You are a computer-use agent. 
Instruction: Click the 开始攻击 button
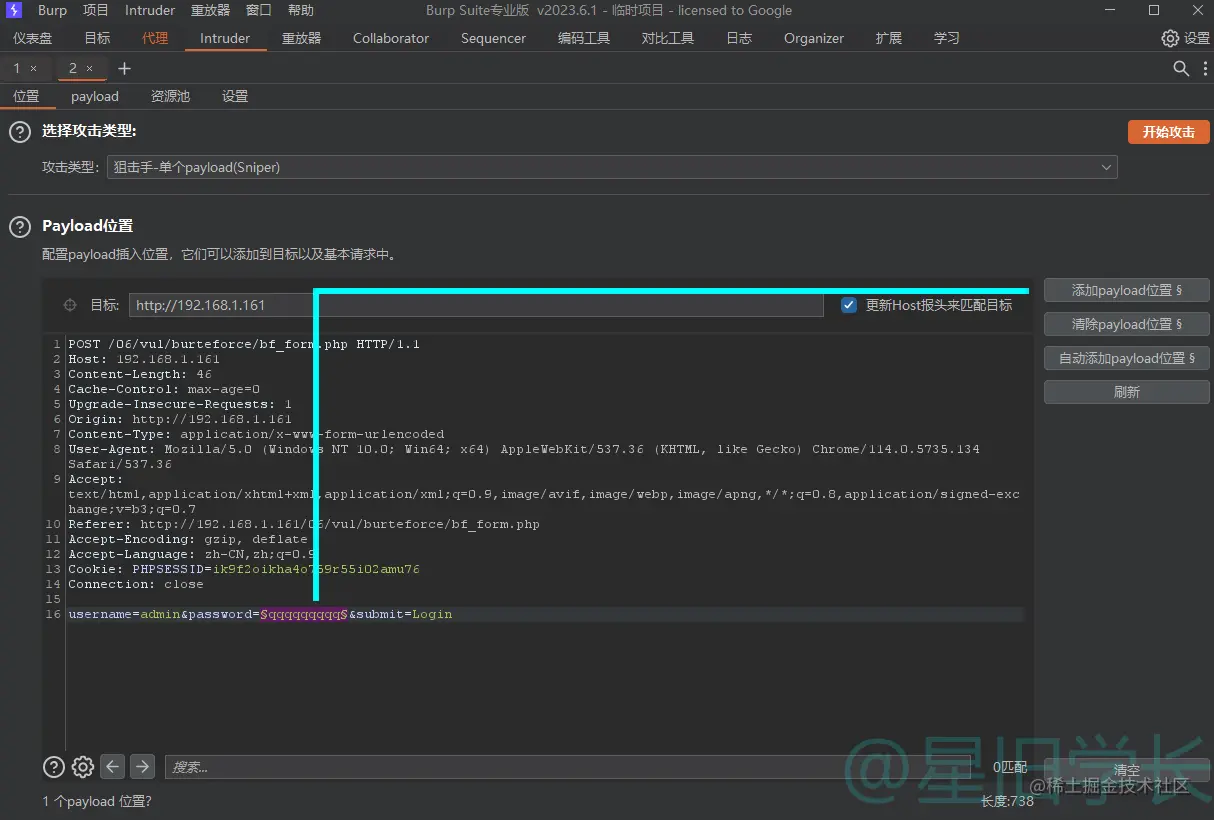(1168, 132)
